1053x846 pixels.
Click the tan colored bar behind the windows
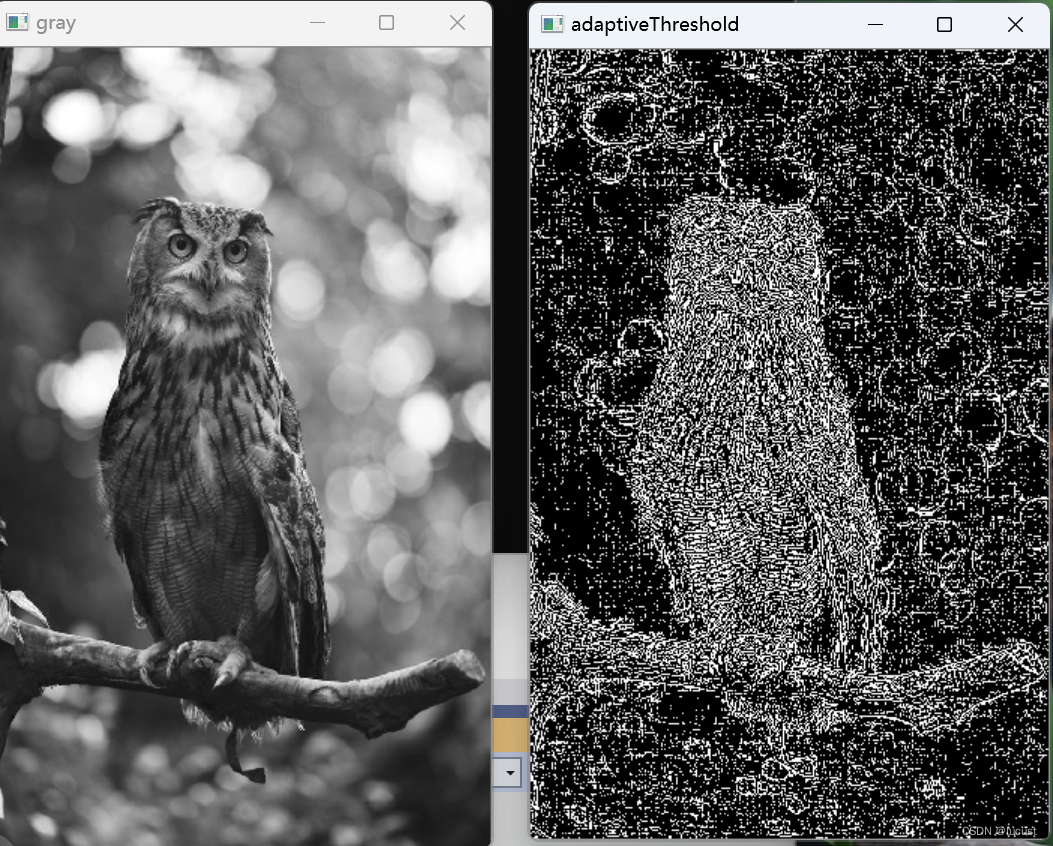[510, 735]
